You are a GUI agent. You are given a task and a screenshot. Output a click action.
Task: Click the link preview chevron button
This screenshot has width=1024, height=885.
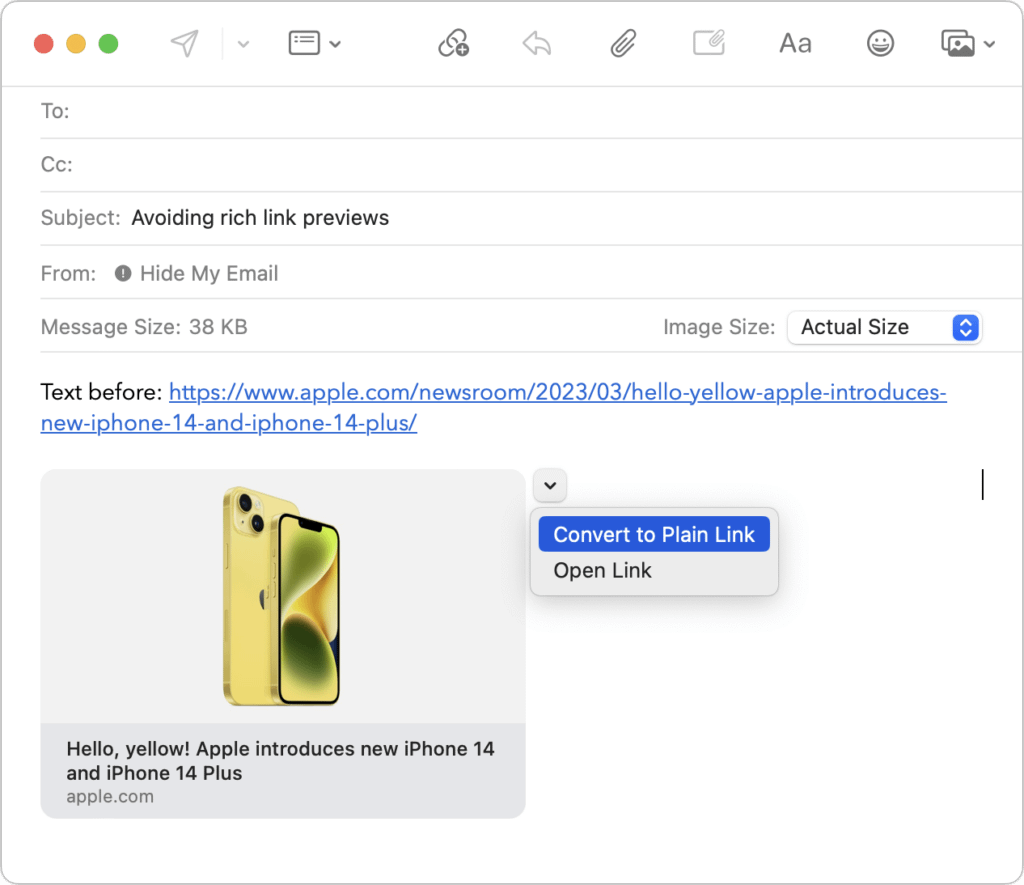[550, 485]
